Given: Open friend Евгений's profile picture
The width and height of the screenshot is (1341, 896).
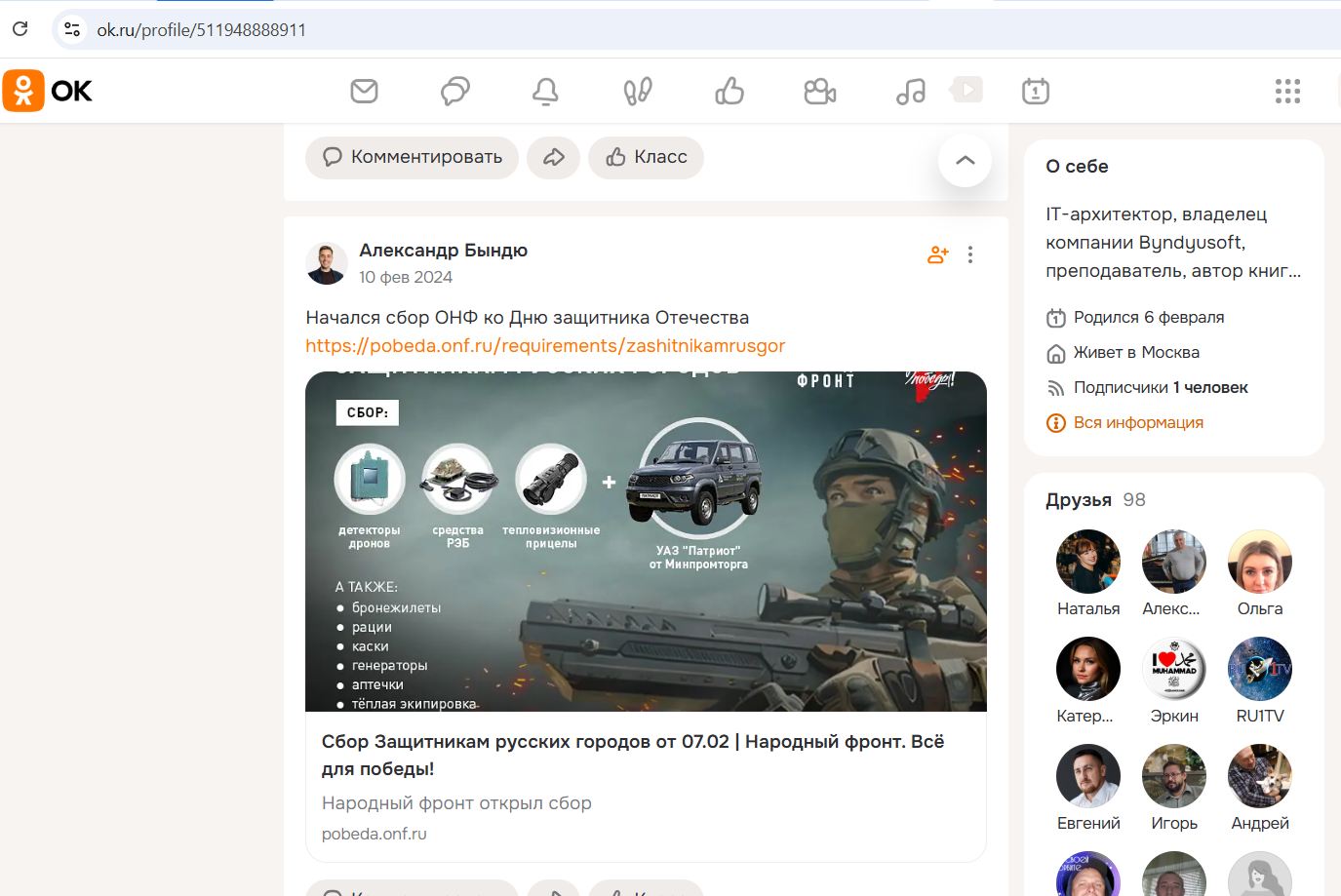Looking at the screenshot, I should (1088, 776).
